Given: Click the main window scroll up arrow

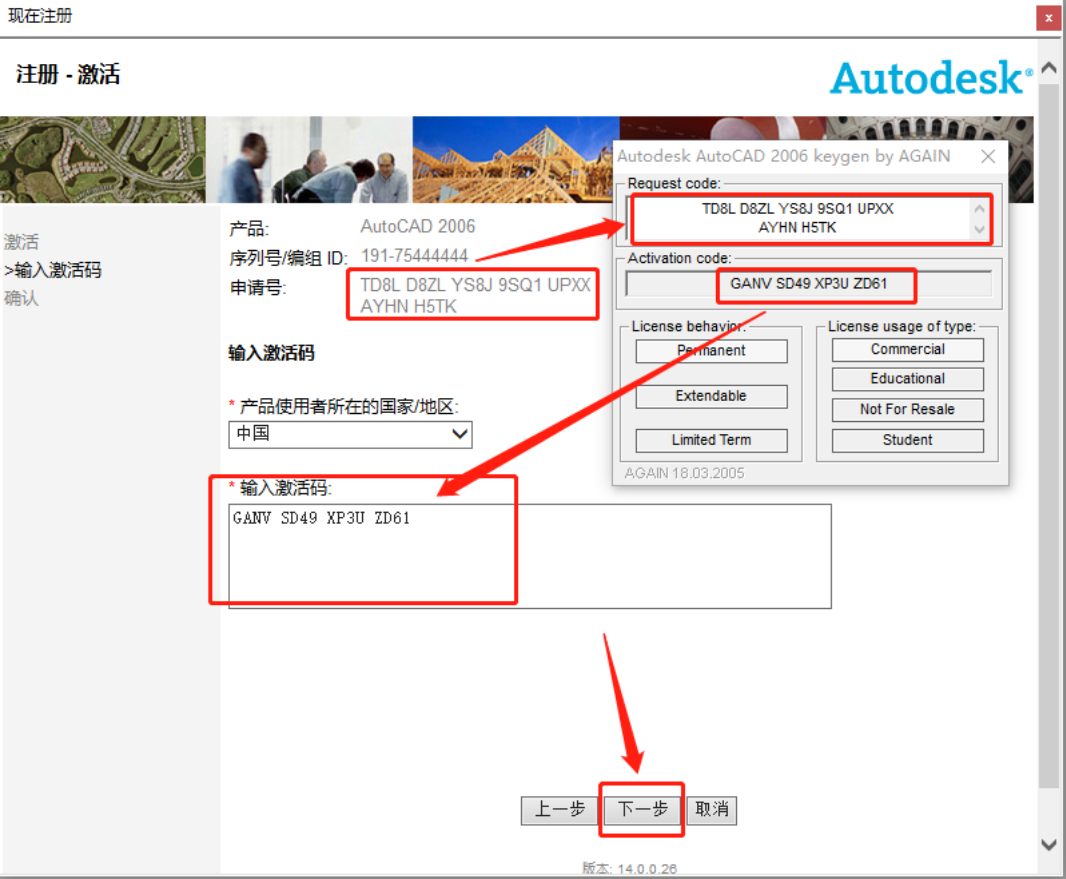Looking at the screenshot, I should point(1048,69).
